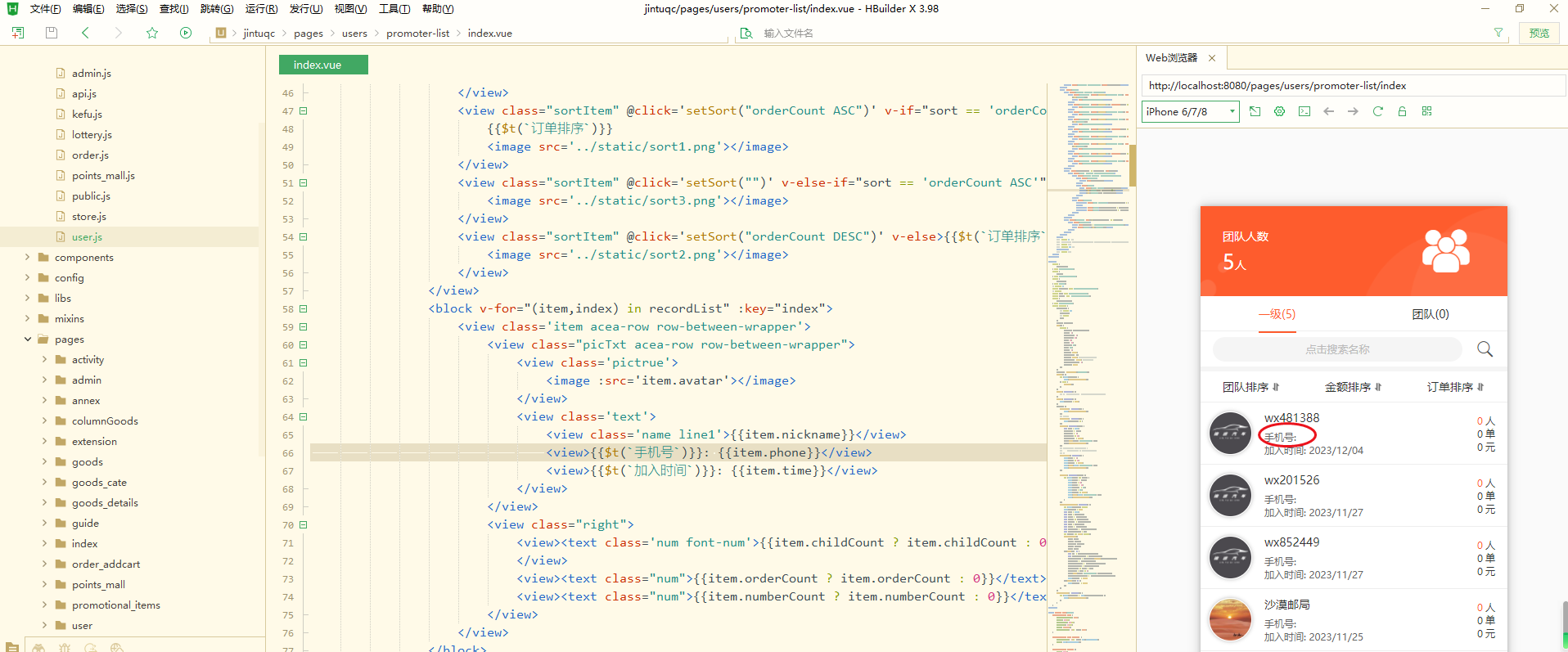The image size is (1568, 652).
Task: Click the bookmark star icon
Action: (x=152, y=33)
